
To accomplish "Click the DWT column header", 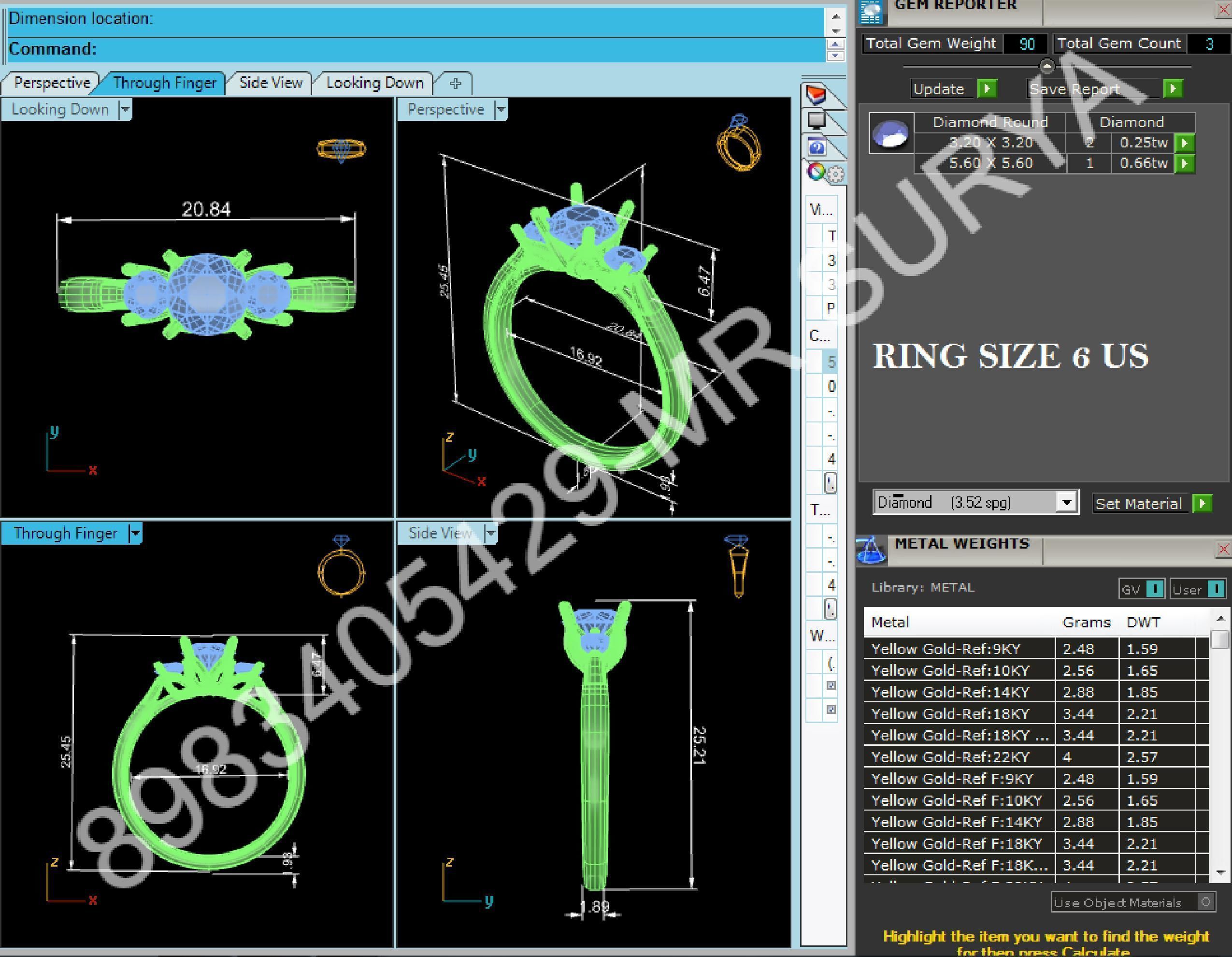I will point(1143,623).
